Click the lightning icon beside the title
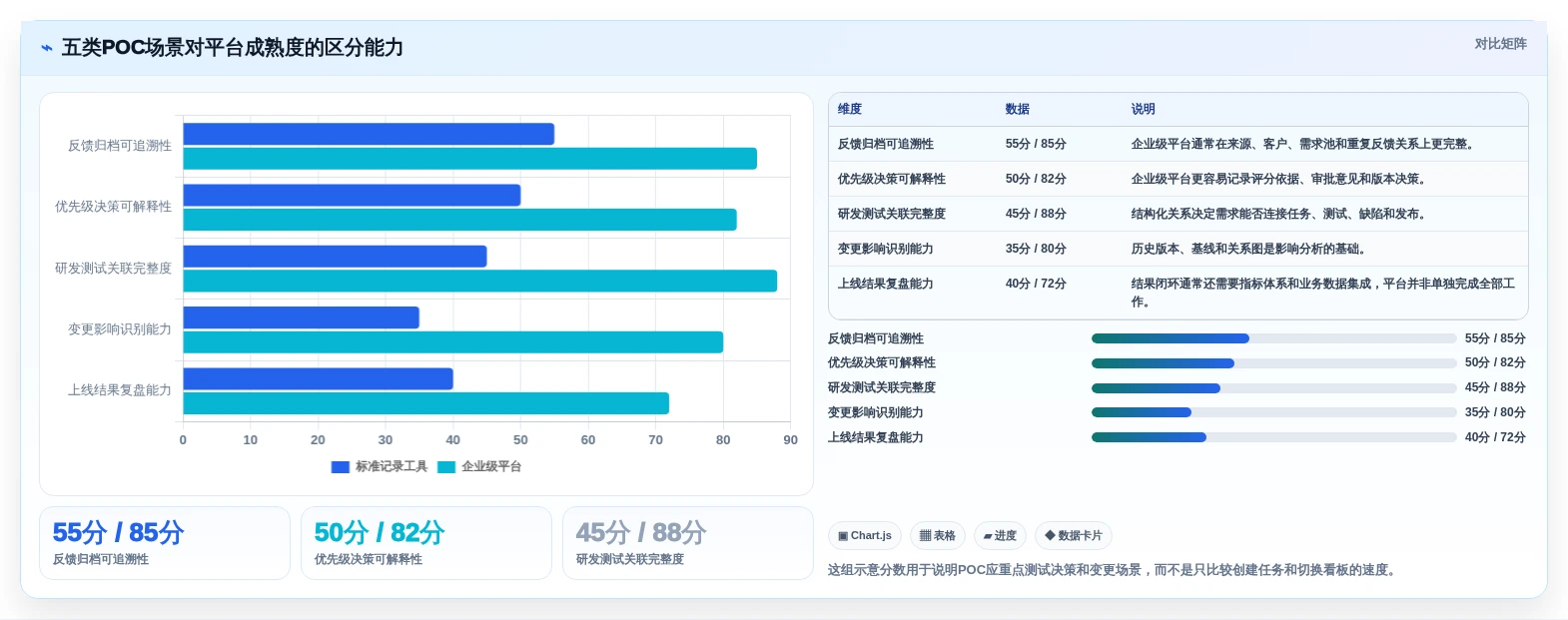The image size is (1568, 620). (x=47, y=48)
